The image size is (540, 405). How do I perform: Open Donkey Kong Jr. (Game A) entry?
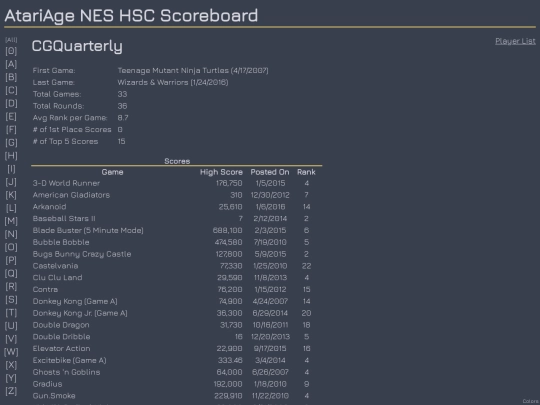[80, 313]
